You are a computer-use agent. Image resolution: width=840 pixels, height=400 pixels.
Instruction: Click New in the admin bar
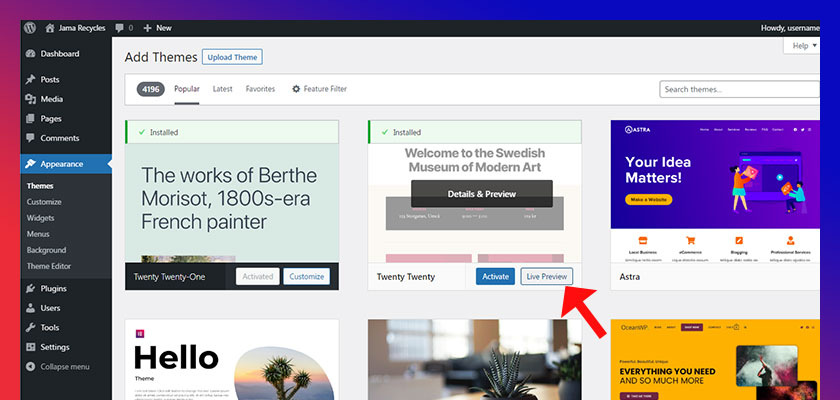click(164, 28)
